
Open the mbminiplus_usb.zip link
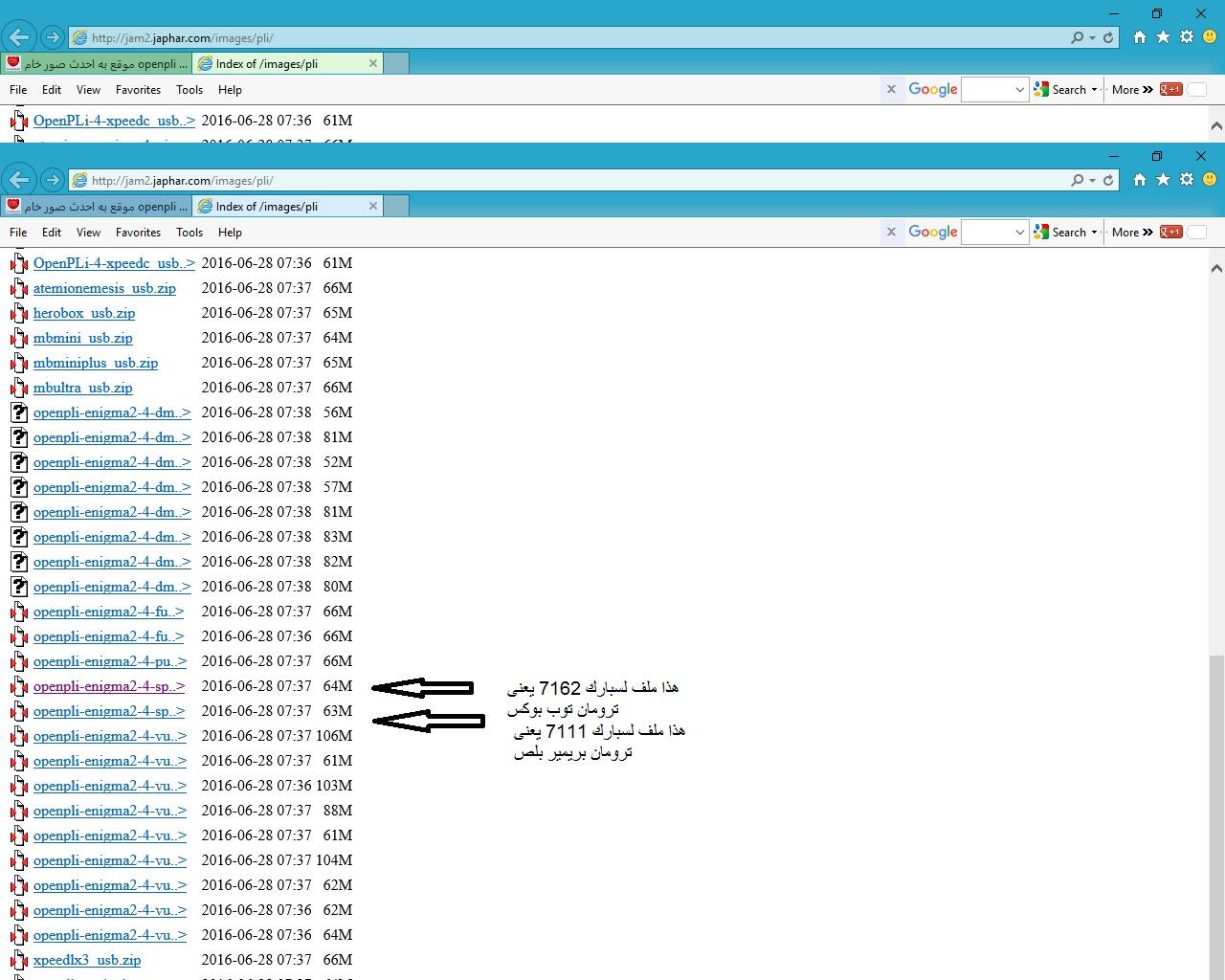coord(96,363)
